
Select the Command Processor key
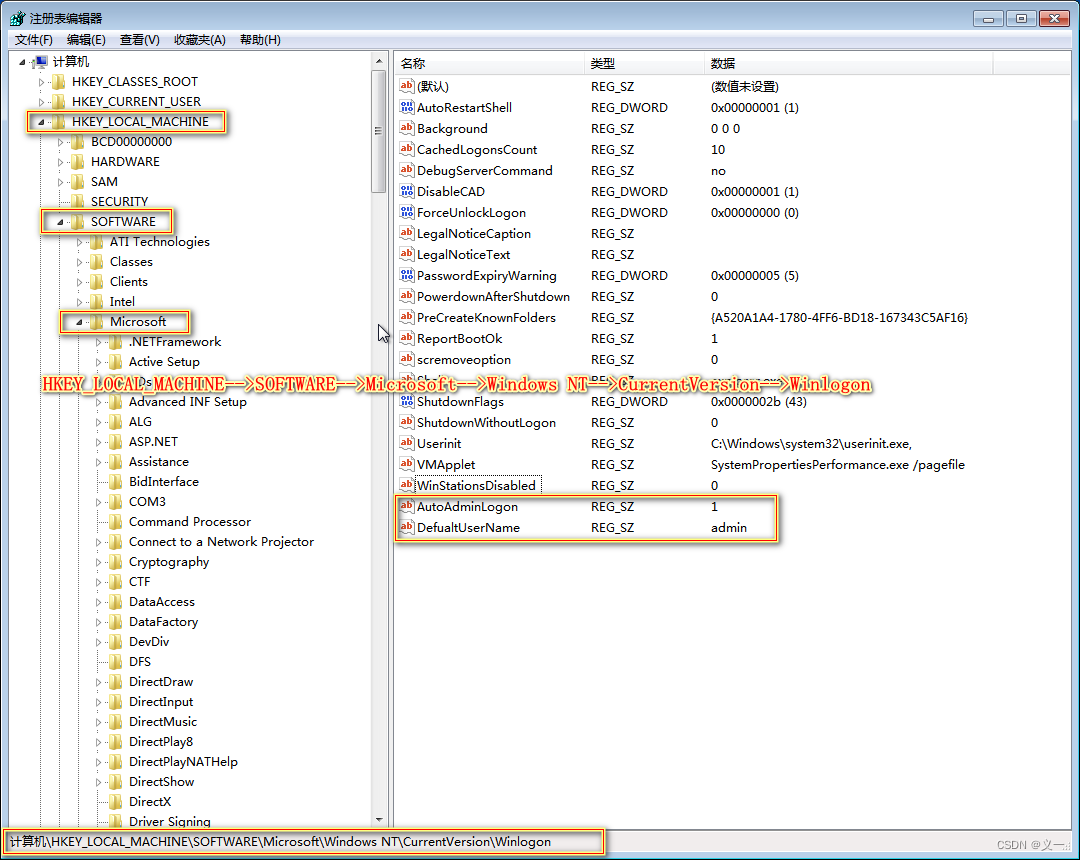click(x=190, y=522)
